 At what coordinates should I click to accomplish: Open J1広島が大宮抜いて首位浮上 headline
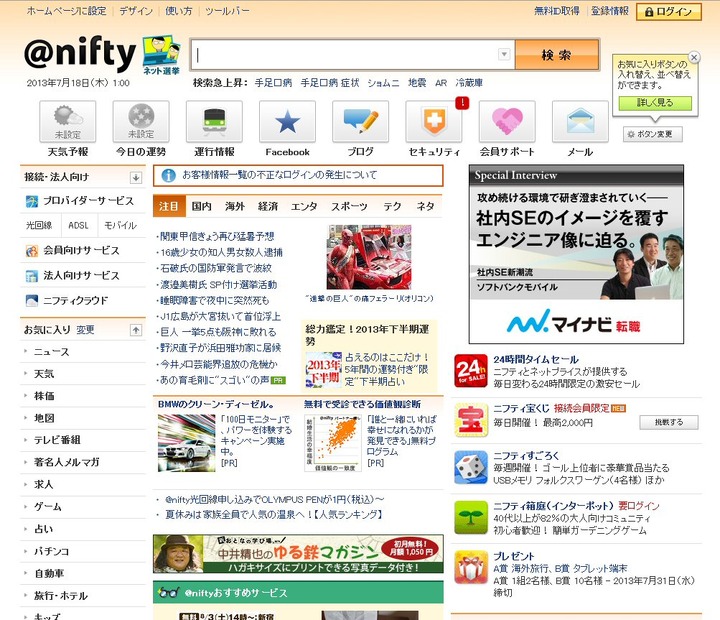pyautogui.click(x=220, y=316)
